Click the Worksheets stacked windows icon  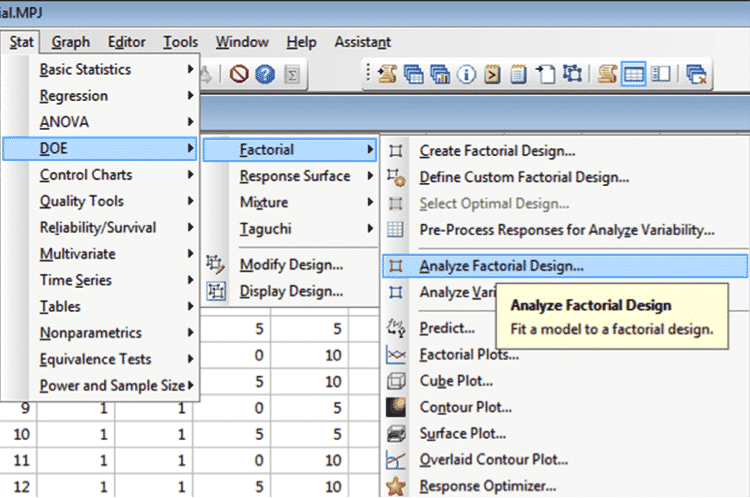coord(414,75)
